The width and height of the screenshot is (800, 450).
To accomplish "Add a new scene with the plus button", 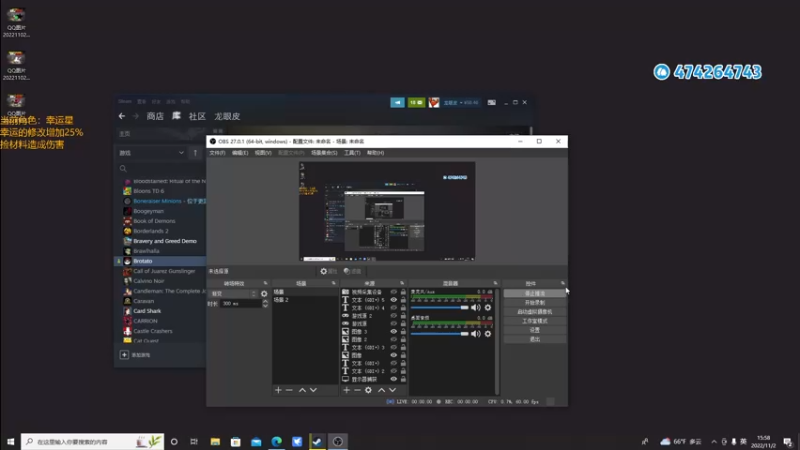I will [x=278, y=390].
